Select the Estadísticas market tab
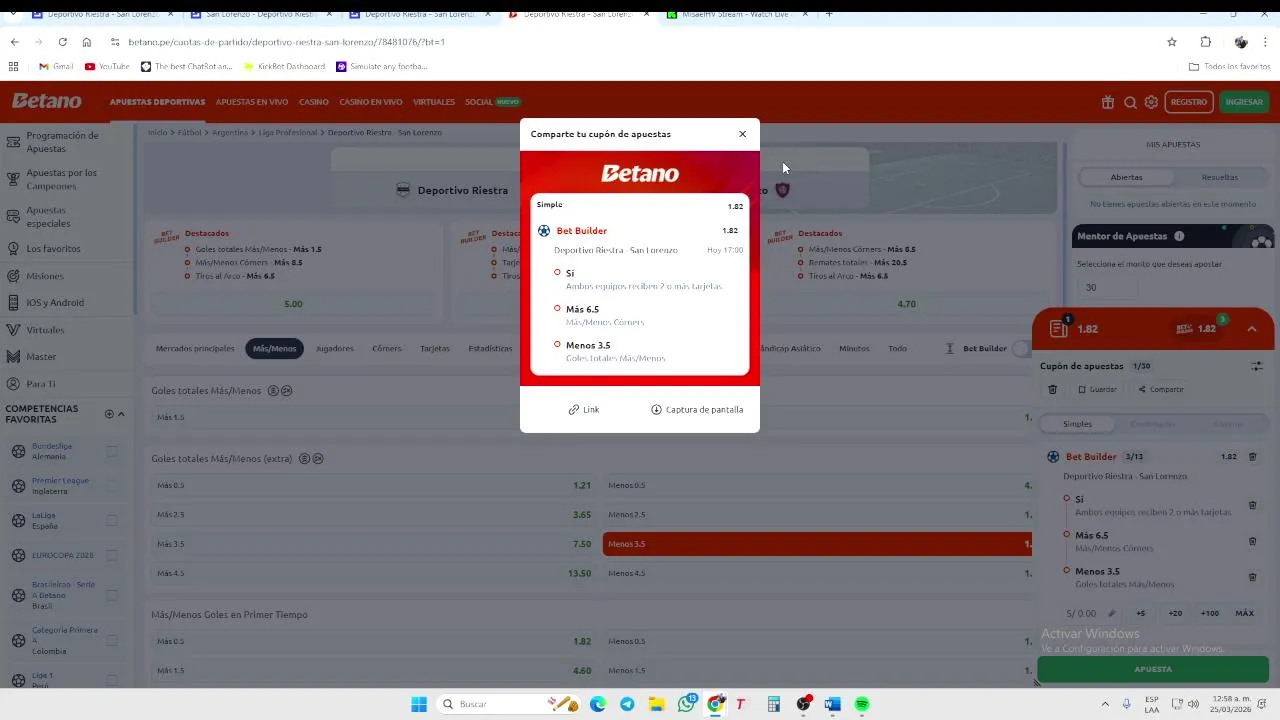The width and height of the screenshot is (1280, 720). point(490,349)
